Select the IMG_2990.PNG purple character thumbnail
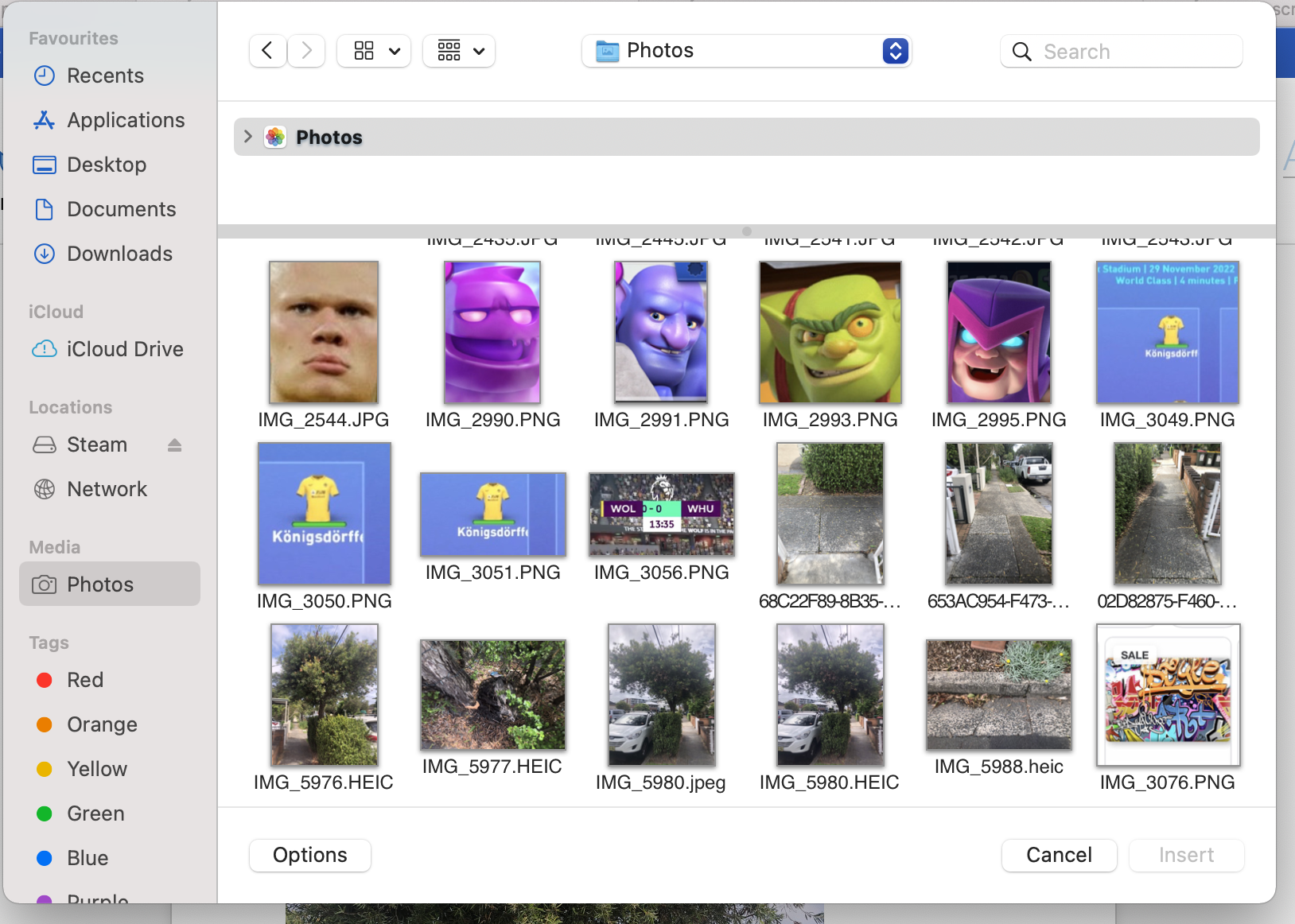This screenshot has height=924, width=1295. click(492, 332)
